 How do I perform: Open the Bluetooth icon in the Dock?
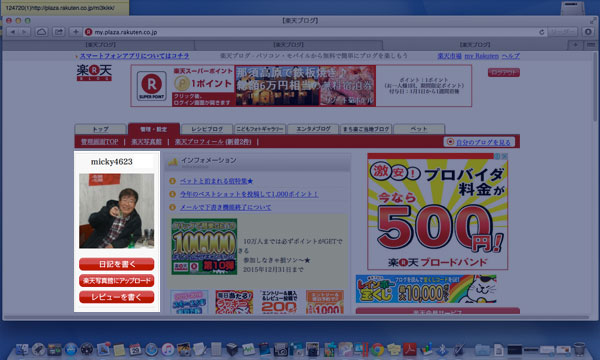pos(442,349)
